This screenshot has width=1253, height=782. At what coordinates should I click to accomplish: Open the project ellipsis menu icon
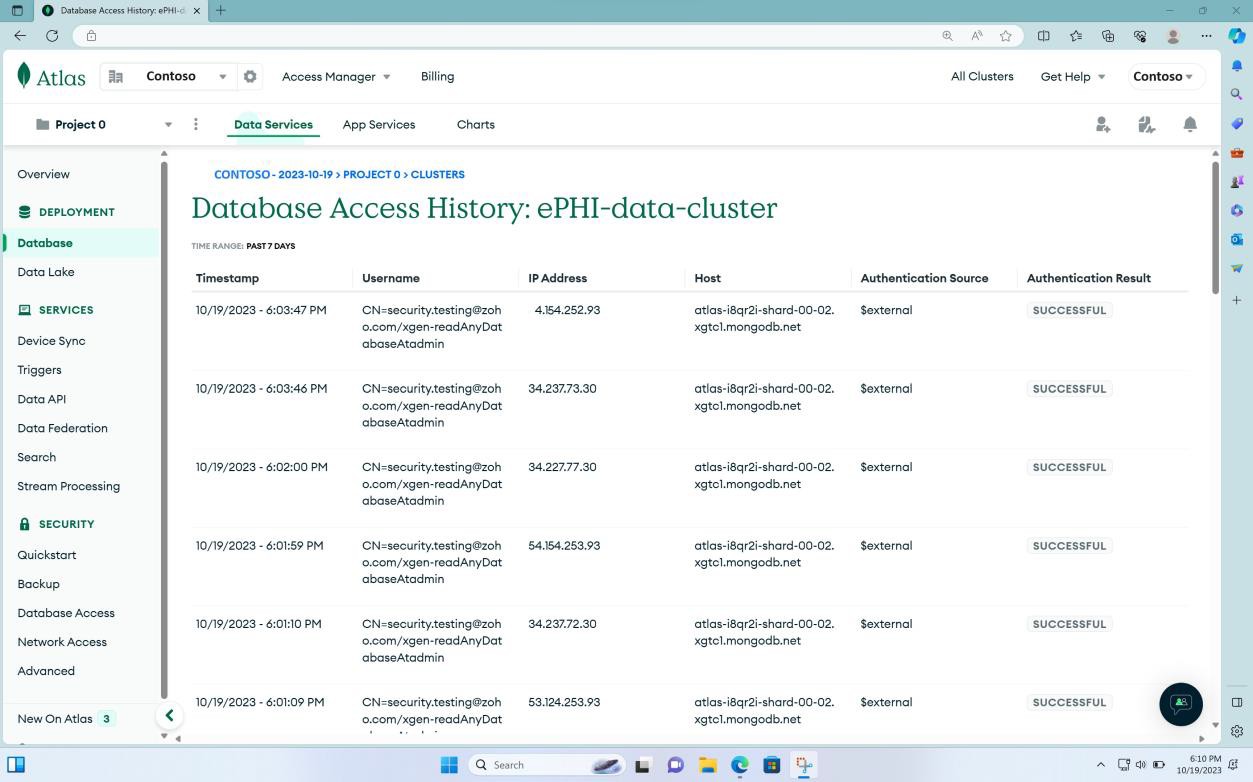196,124
